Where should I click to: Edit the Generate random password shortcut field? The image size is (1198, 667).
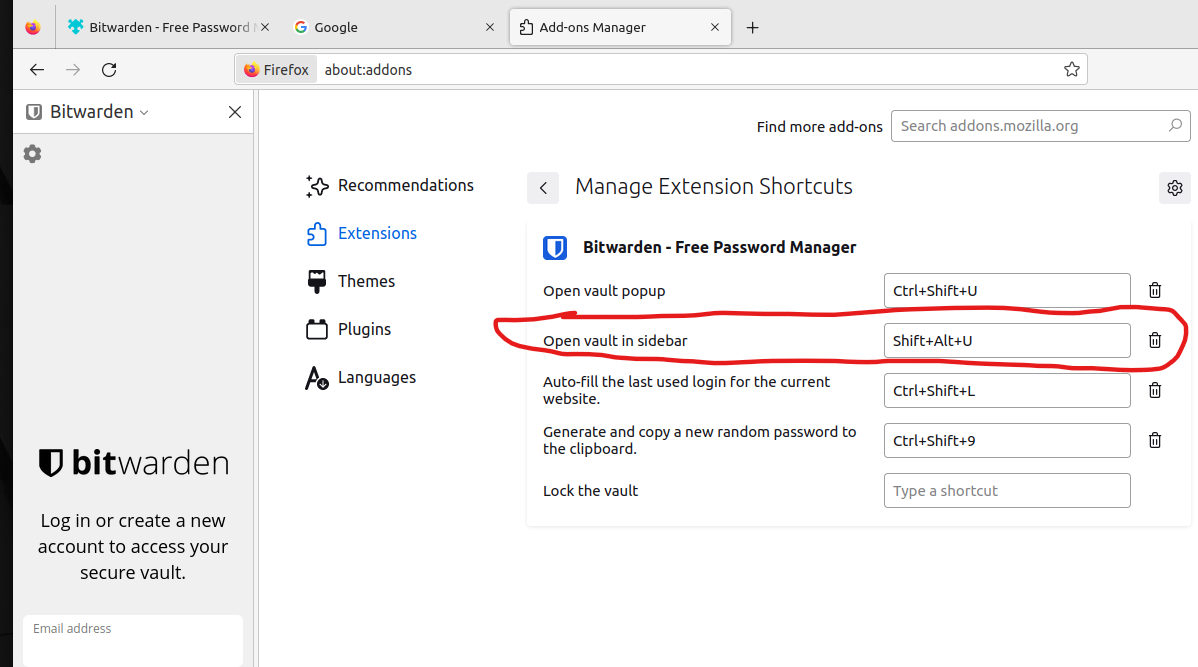tap(1007, 441)
